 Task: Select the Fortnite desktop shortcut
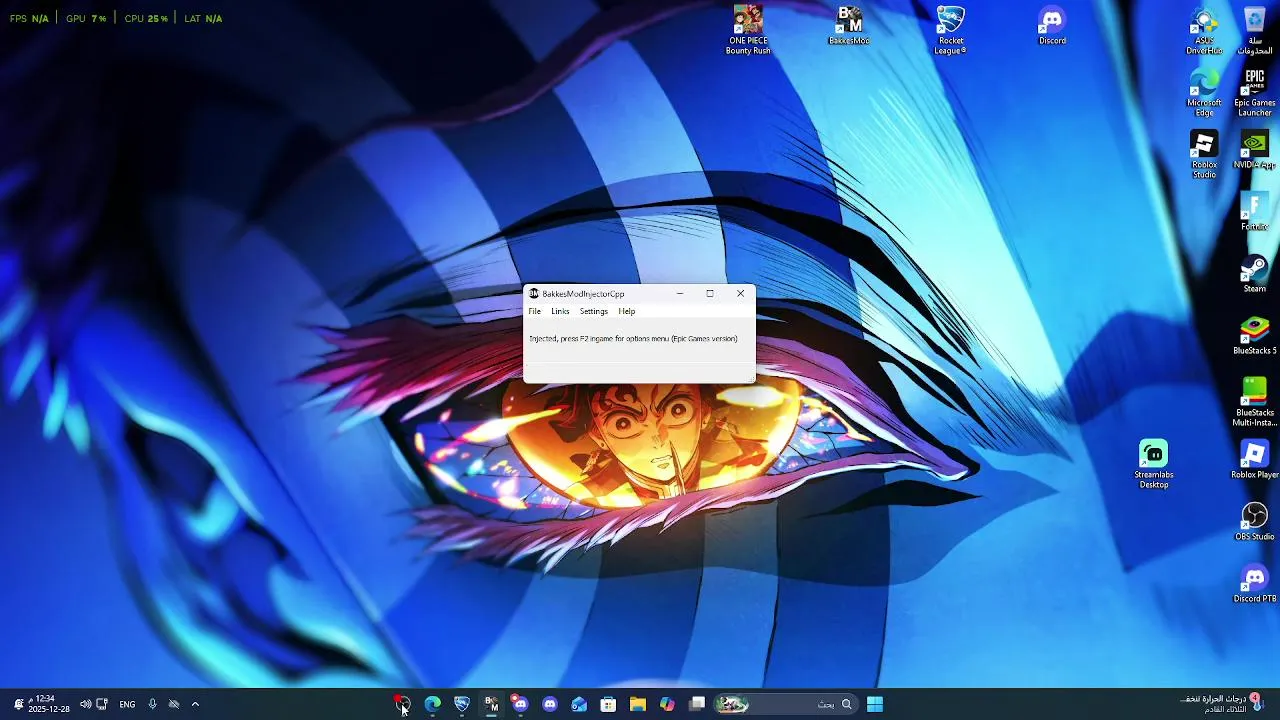[x=1255, y=213]
